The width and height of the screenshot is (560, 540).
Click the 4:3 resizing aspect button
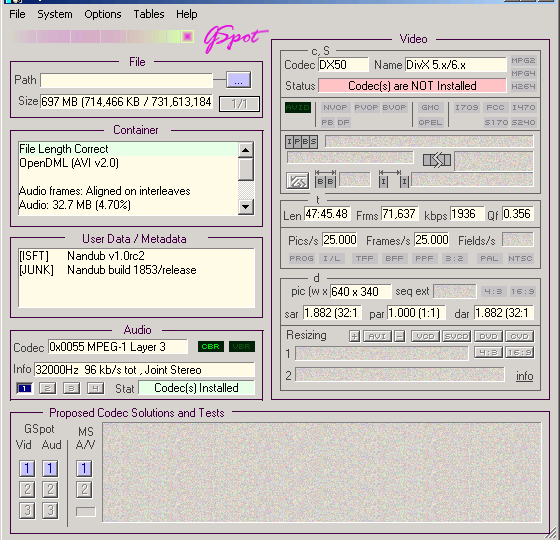(488, 352)
